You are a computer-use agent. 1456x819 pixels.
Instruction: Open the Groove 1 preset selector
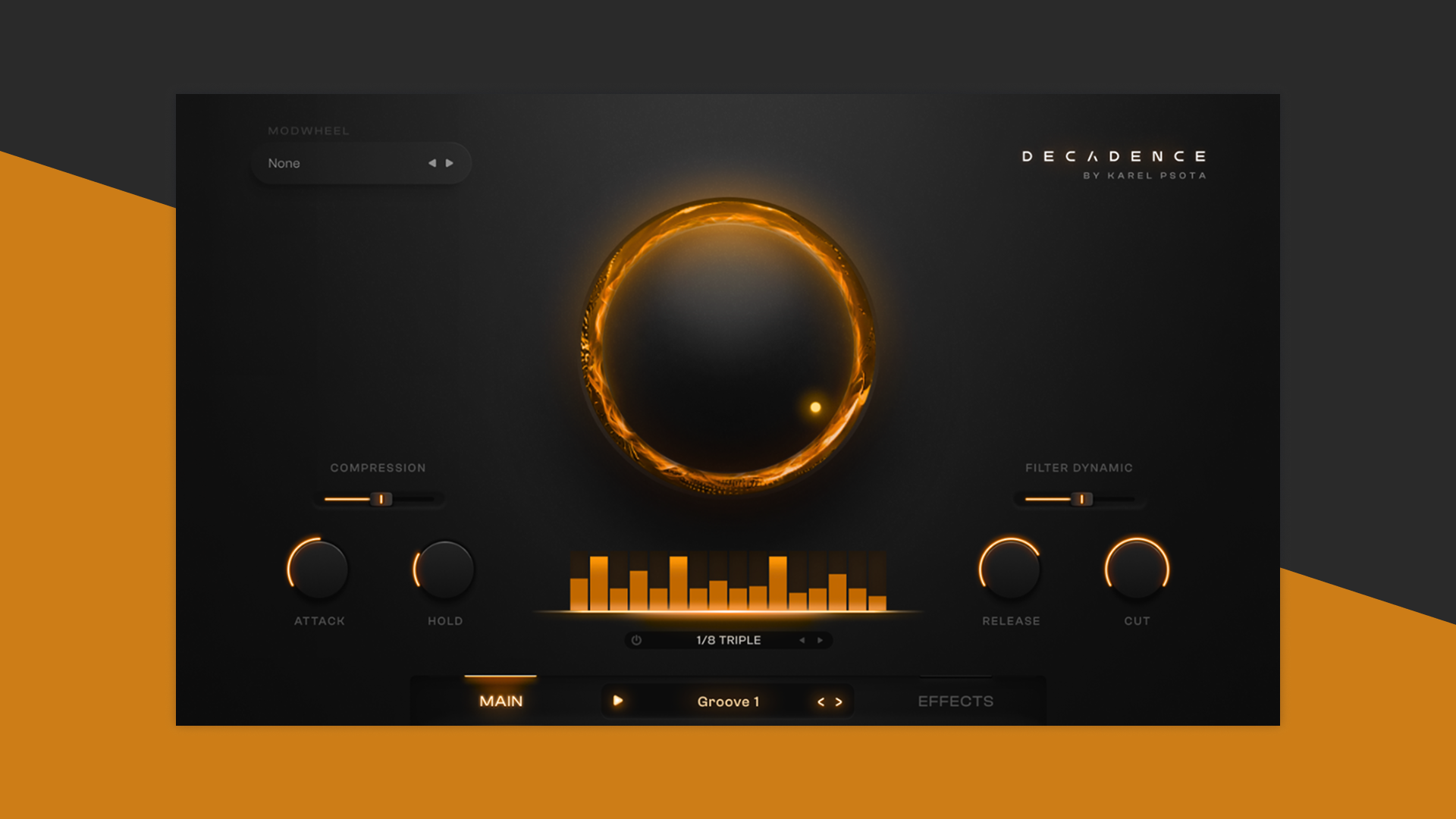(728, 702)
